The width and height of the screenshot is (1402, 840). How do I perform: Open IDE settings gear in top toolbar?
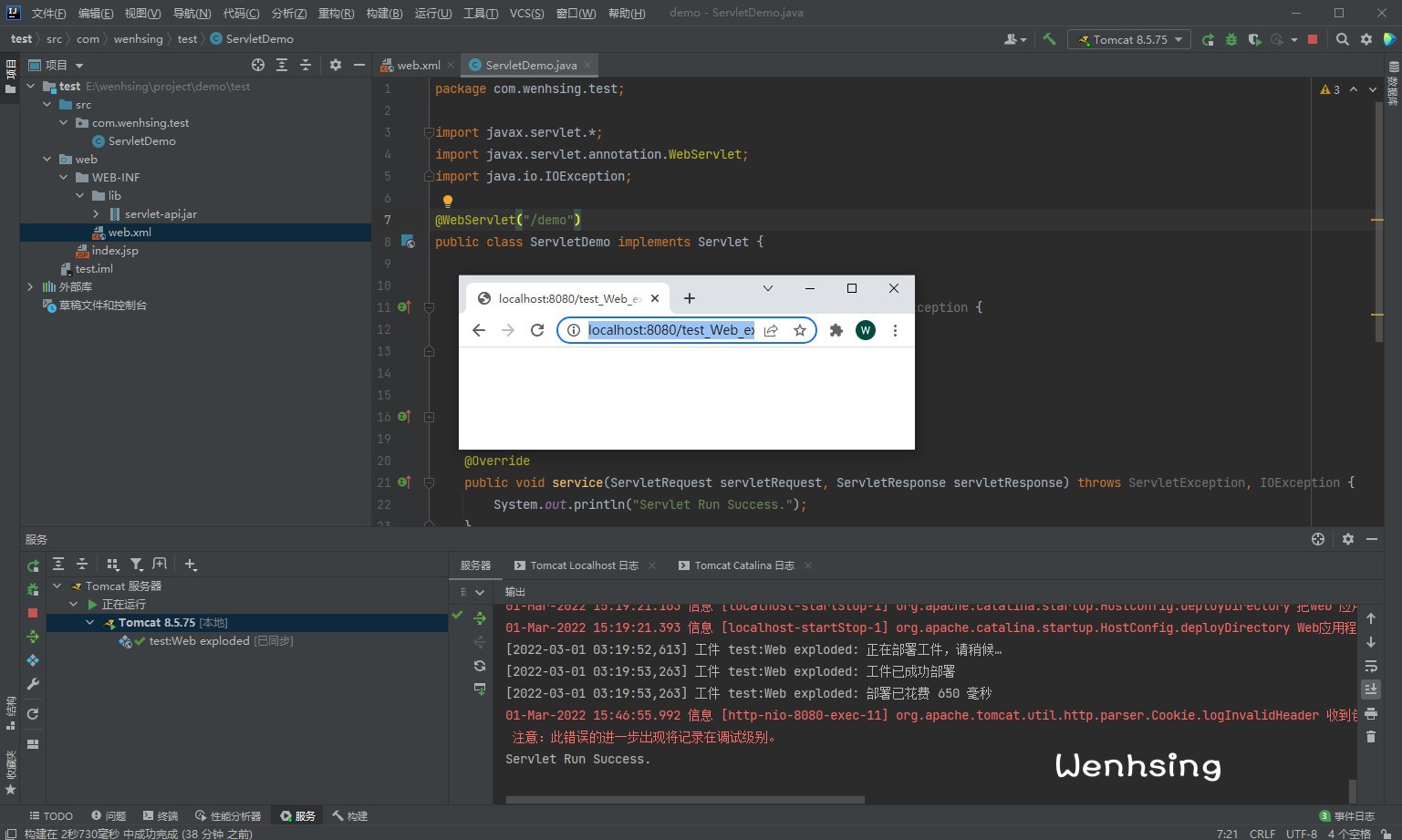pos(1366,39)
